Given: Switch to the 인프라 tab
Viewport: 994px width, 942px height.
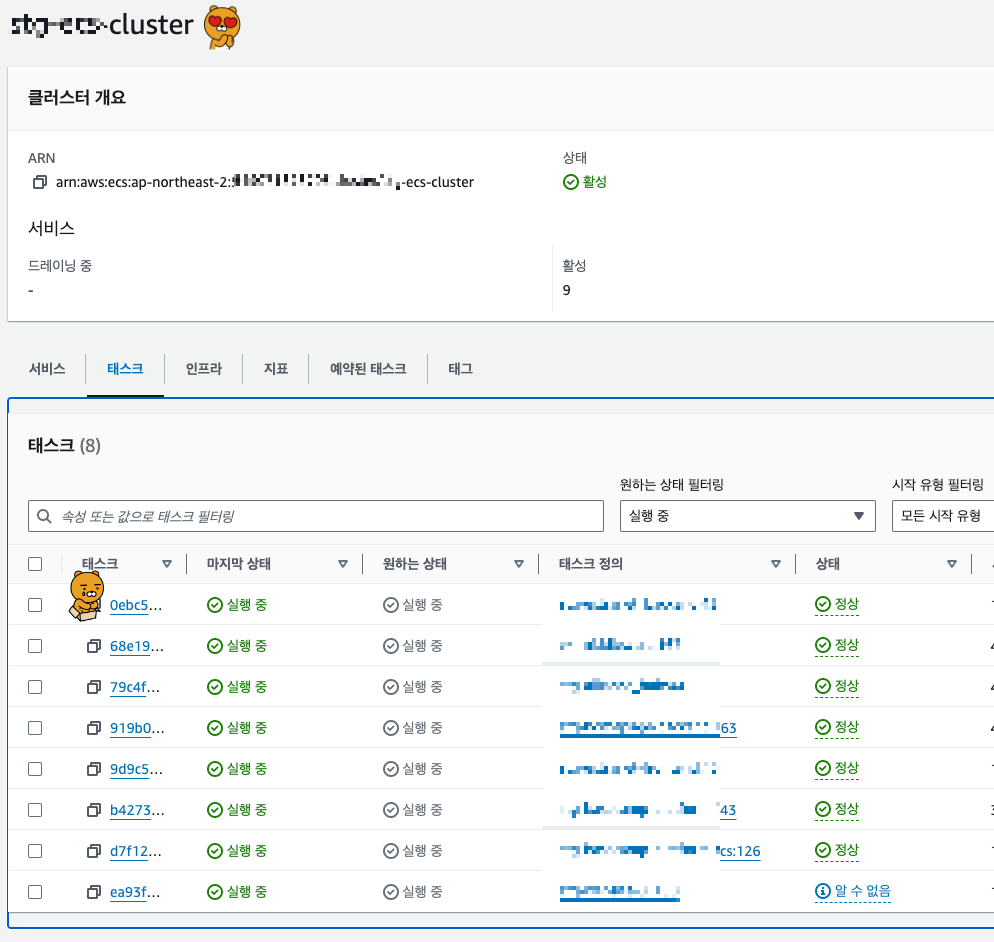Looking at the screenshot, I should tap(203, 369).
